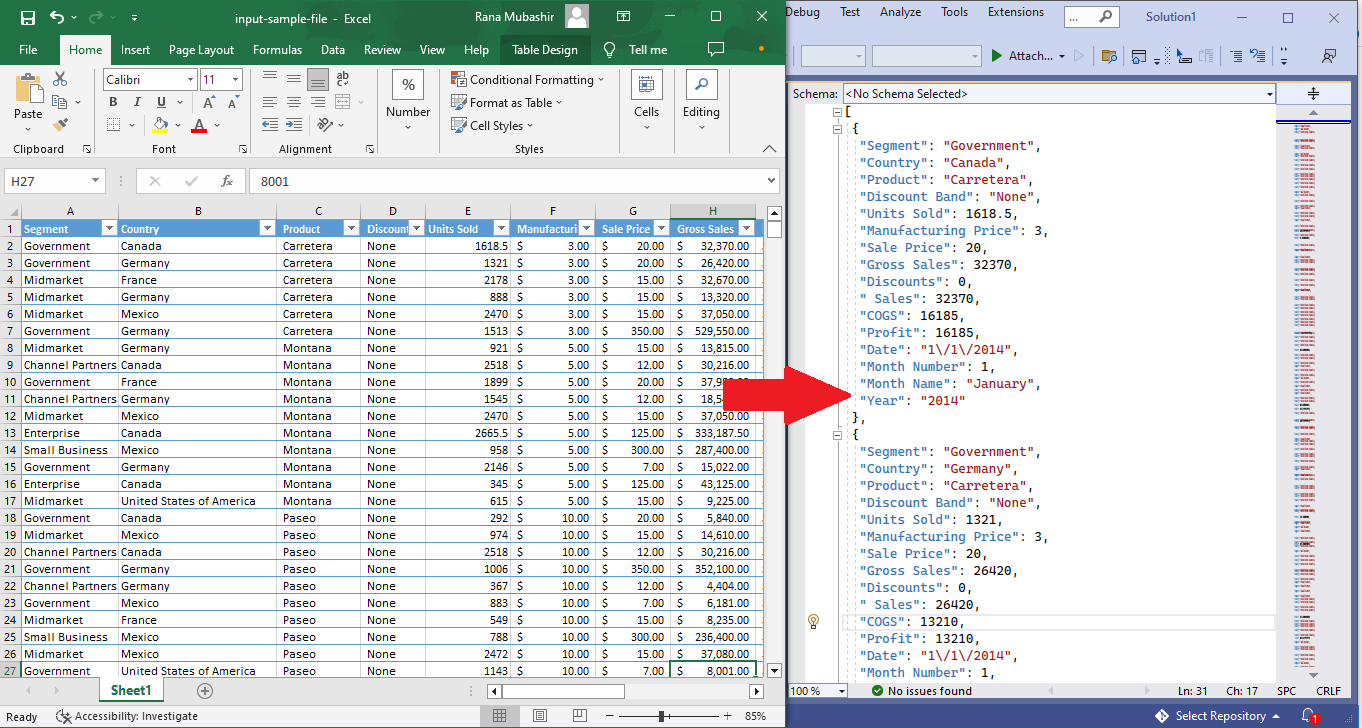The image size is (1362, 728).
Task: Open Cell Styles menu
Action: click(493, 125)
